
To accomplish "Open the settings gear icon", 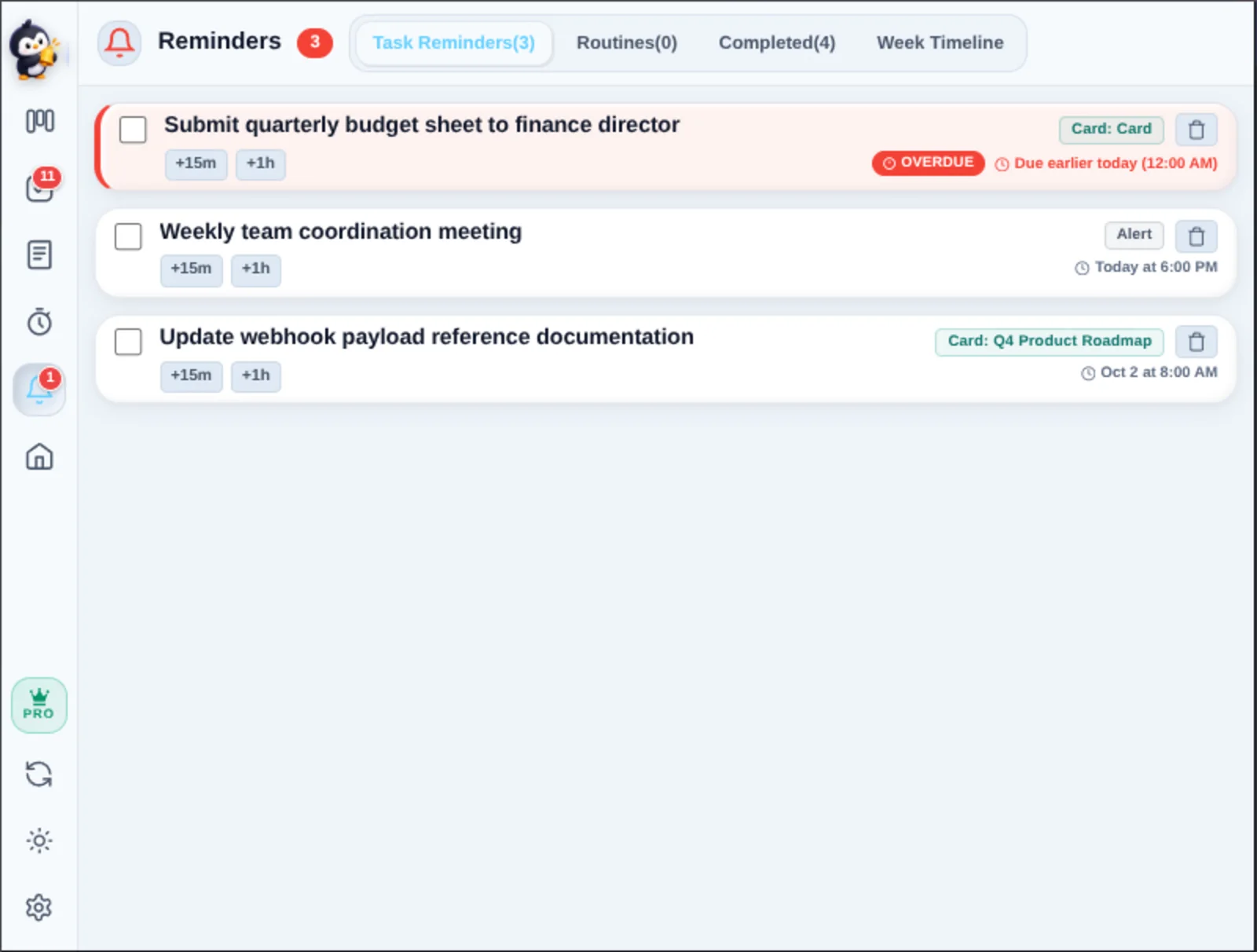I will pos(38,907).
